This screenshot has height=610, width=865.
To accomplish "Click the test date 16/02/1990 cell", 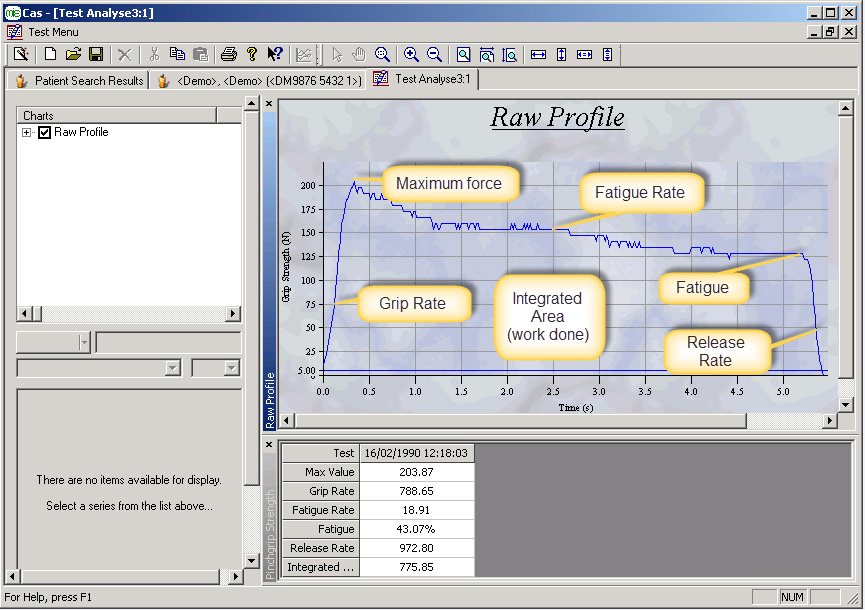I will tap(417, 453).
